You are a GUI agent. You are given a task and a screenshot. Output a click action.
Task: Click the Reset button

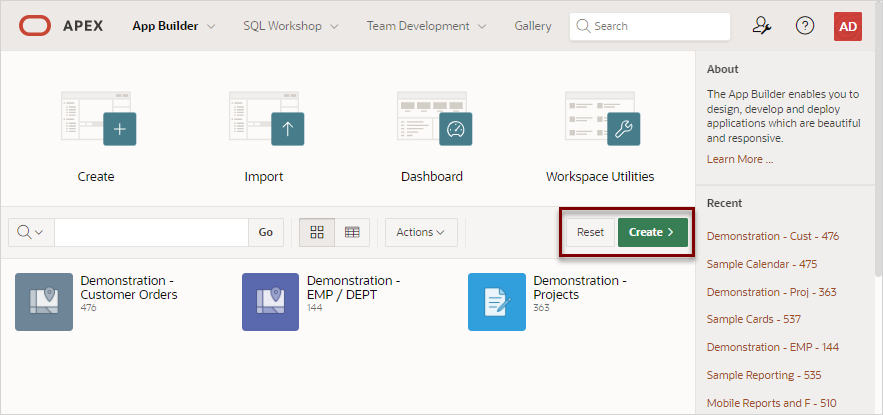[590, 232]
